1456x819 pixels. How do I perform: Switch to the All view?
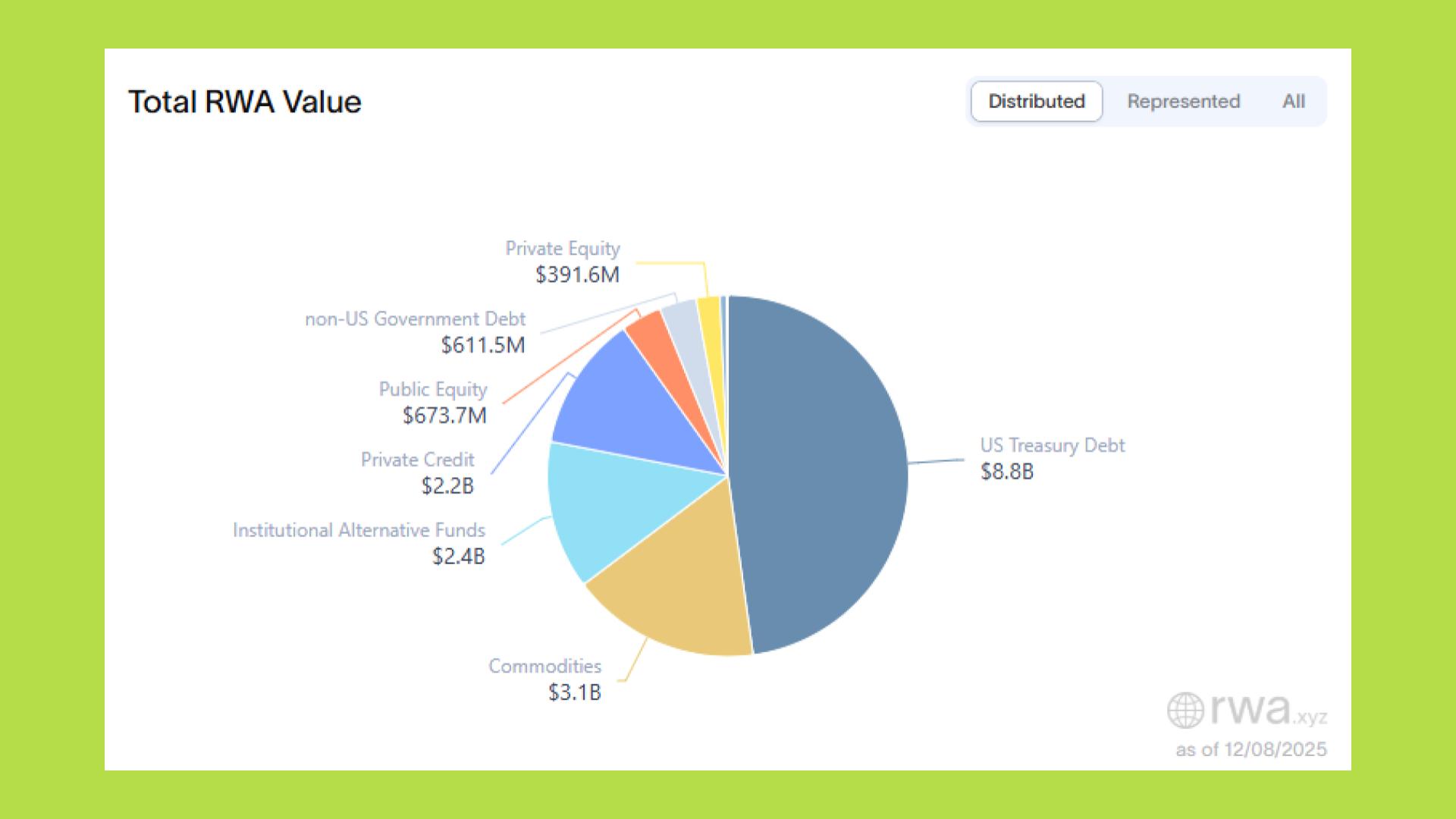pyautogui.click(x=1293, y=102)
